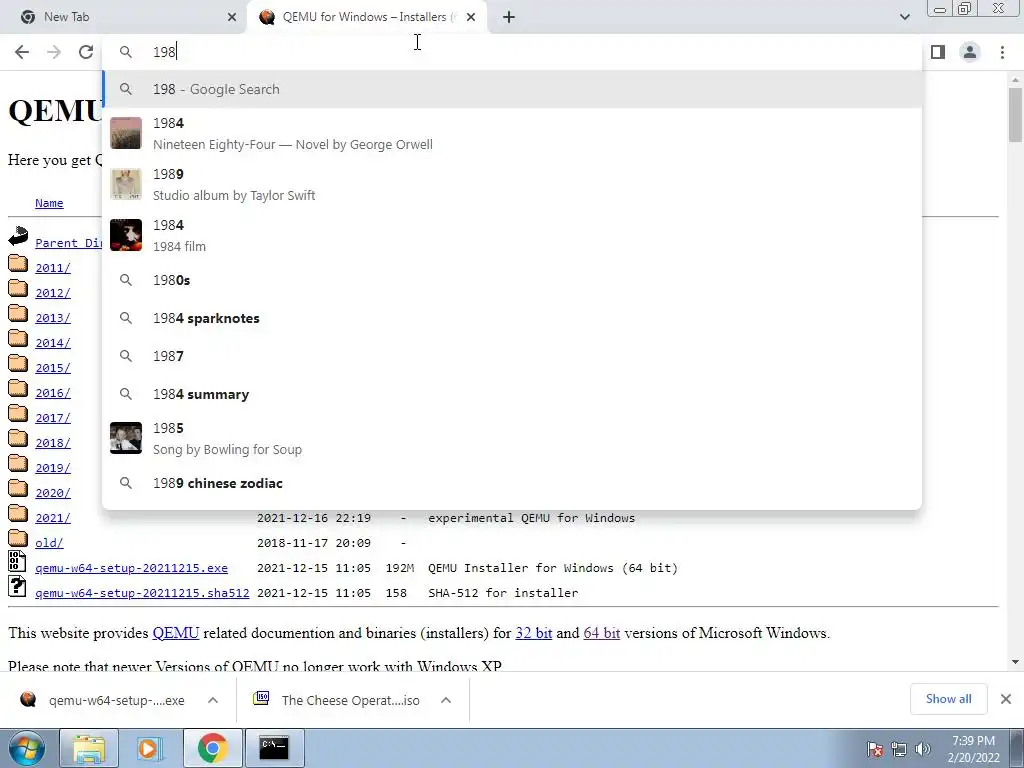The width and height of the screenshot is (1024, 768).
Task: Choose the 1984 George Orwell novel suggestion
Action: pos(513,133)
